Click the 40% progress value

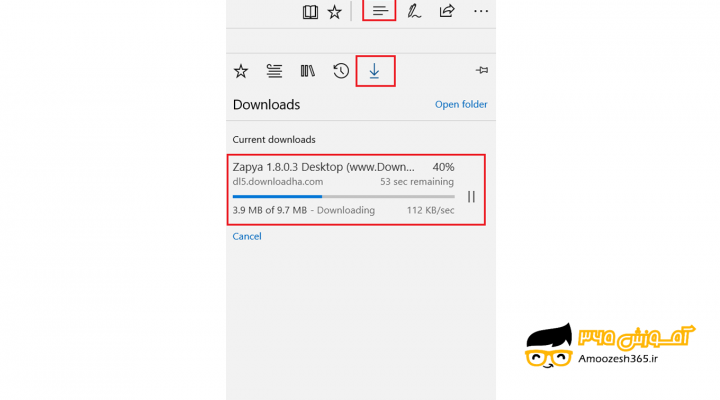pyautogui.click(x=443, y=167)
